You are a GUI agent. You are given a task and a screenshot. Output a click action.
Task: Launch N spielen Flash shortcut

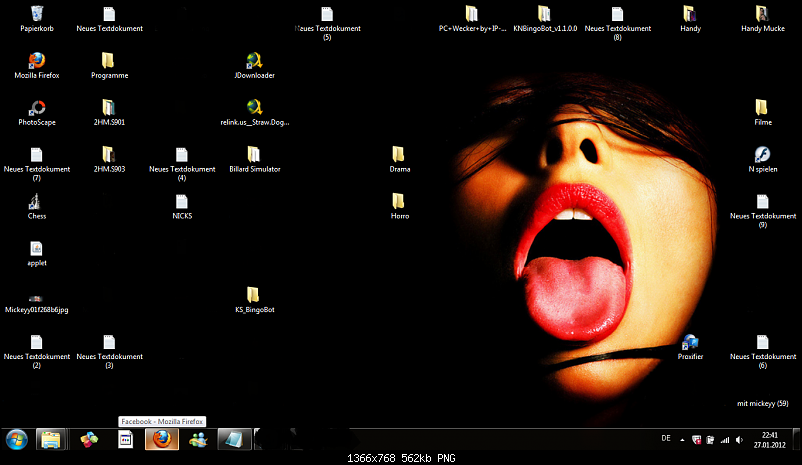pos(763,159)
